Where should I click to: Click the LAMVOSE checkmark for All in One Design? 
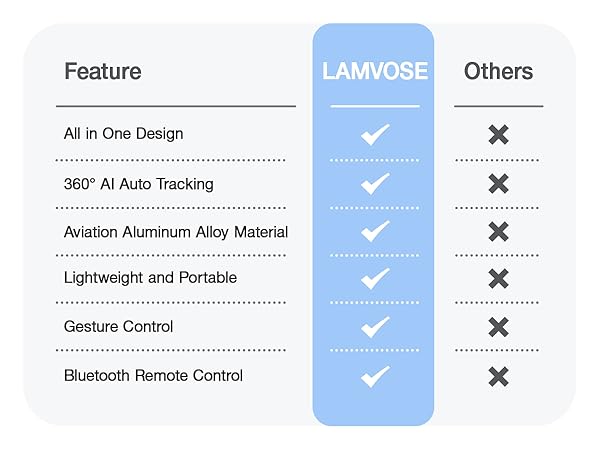[x=374, y=134]
